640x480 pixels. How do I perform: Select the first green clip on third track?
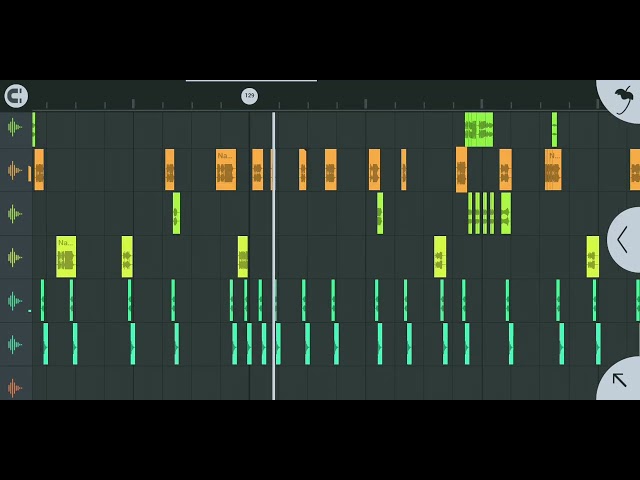(176, 213)
